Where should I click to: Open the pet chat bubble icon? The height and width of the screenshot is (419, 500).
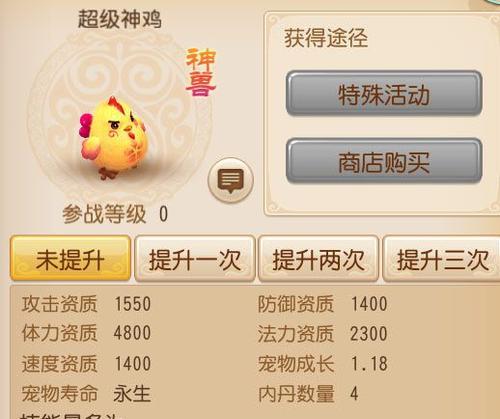231,180
